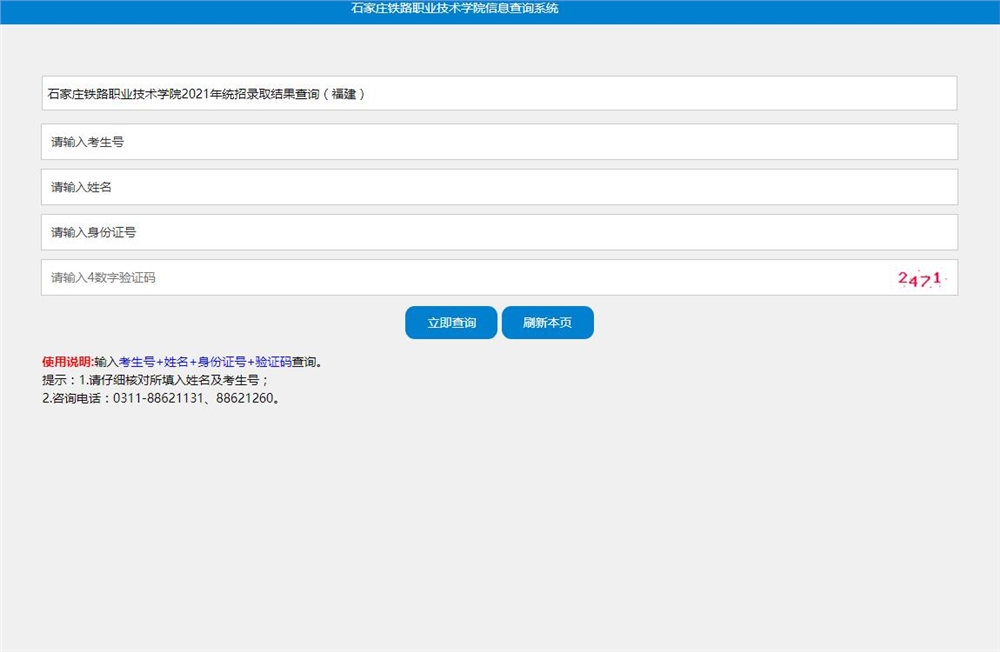Select the 身份证号 ID number field
Screen dimensions: 1000x652
pos(499,232)
